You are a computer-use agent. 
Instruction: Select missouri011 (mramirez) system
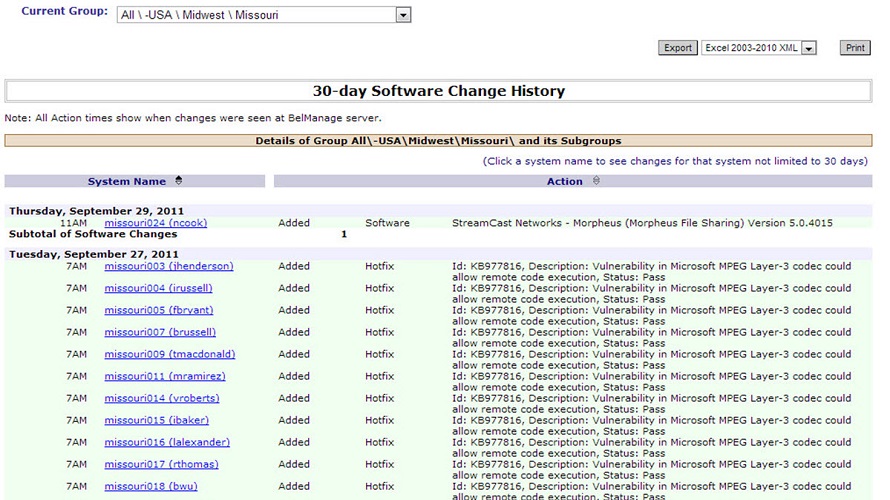click(164, 377)
